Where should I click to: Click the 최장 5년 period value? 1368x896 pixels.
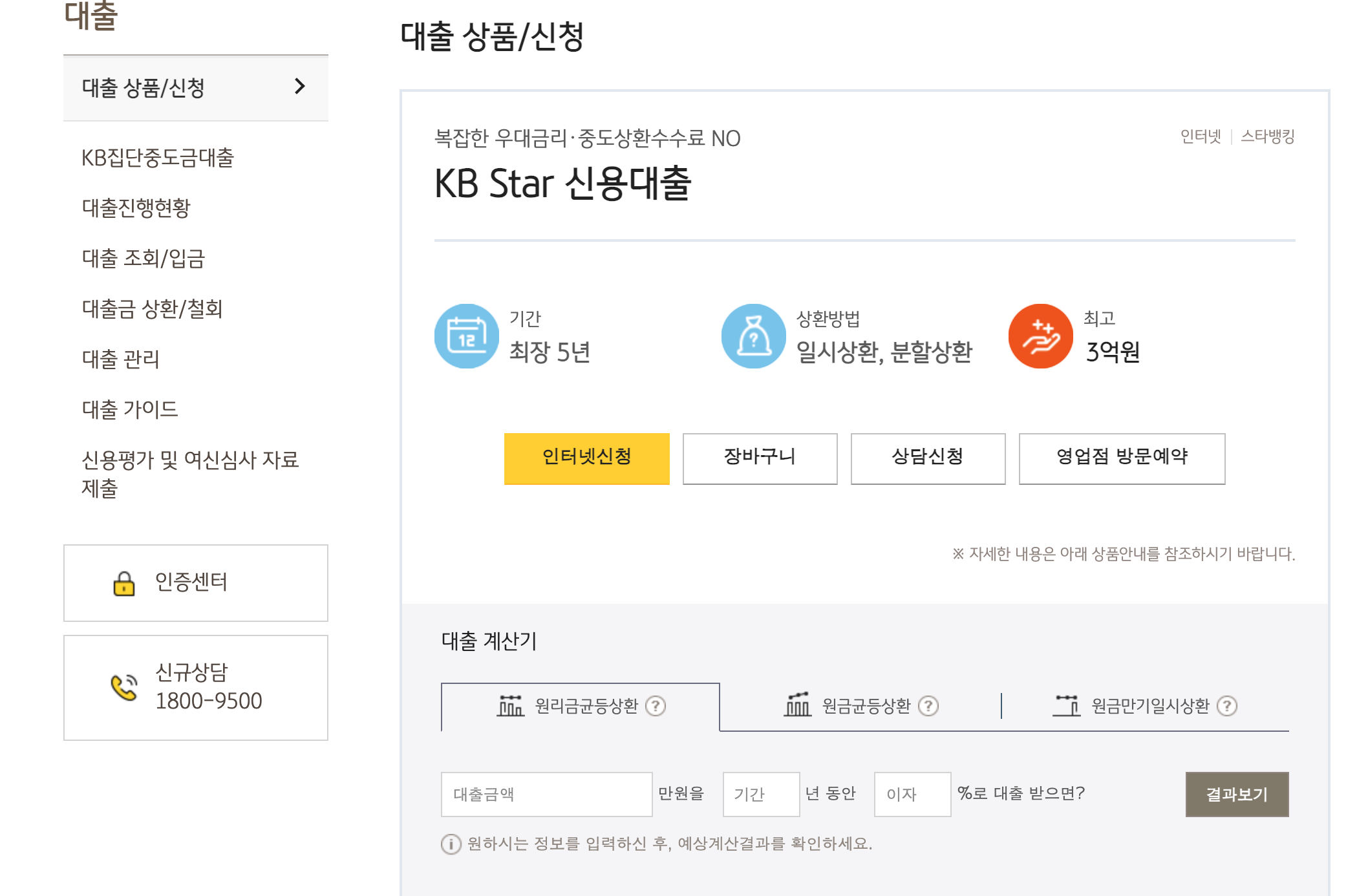(x=550, y=352)
